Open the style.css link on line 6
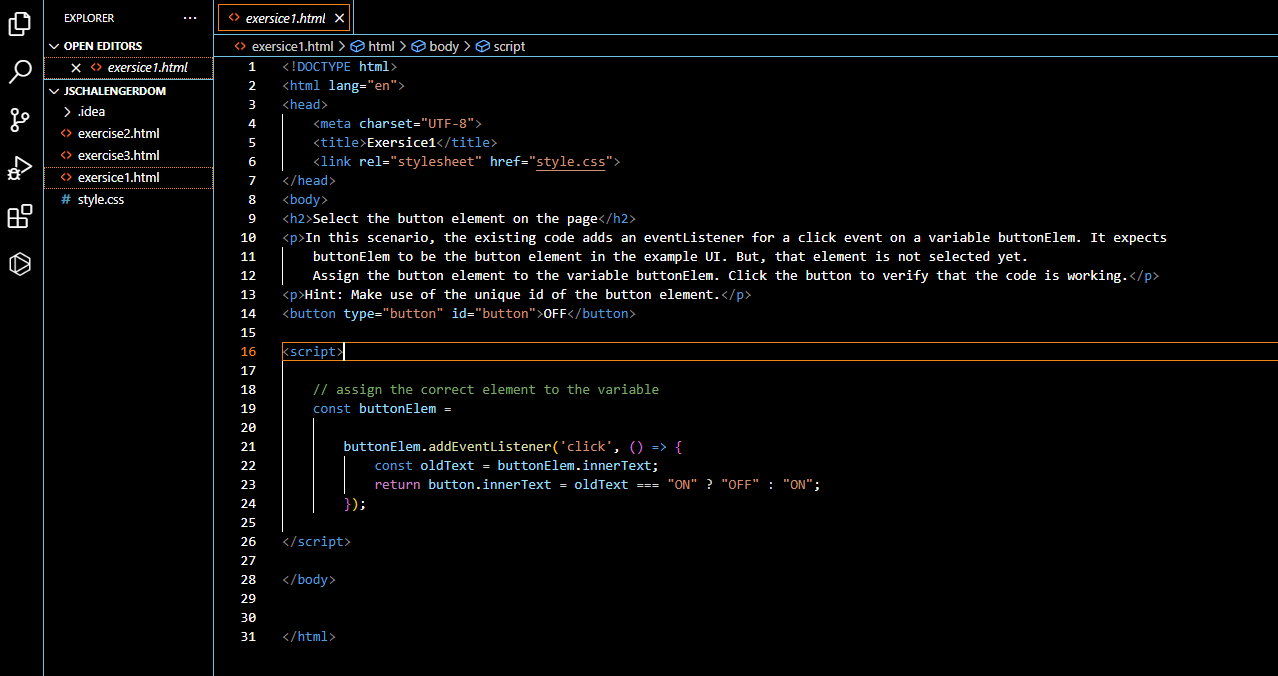Screen dimensions: 1278x676 (x=570, y=161)
